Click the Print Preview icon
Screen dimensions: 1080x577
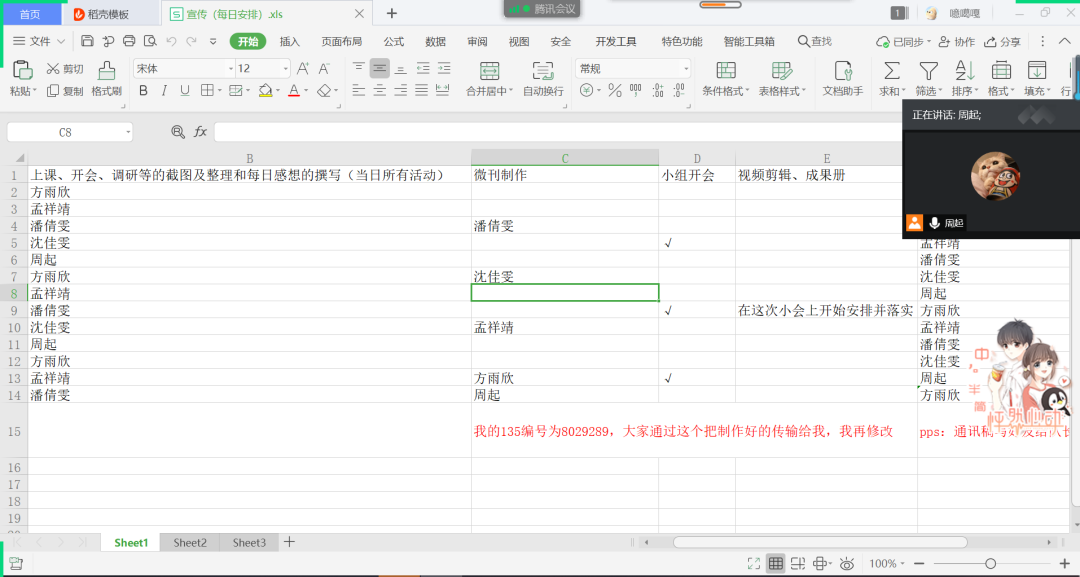pos(149,41)
